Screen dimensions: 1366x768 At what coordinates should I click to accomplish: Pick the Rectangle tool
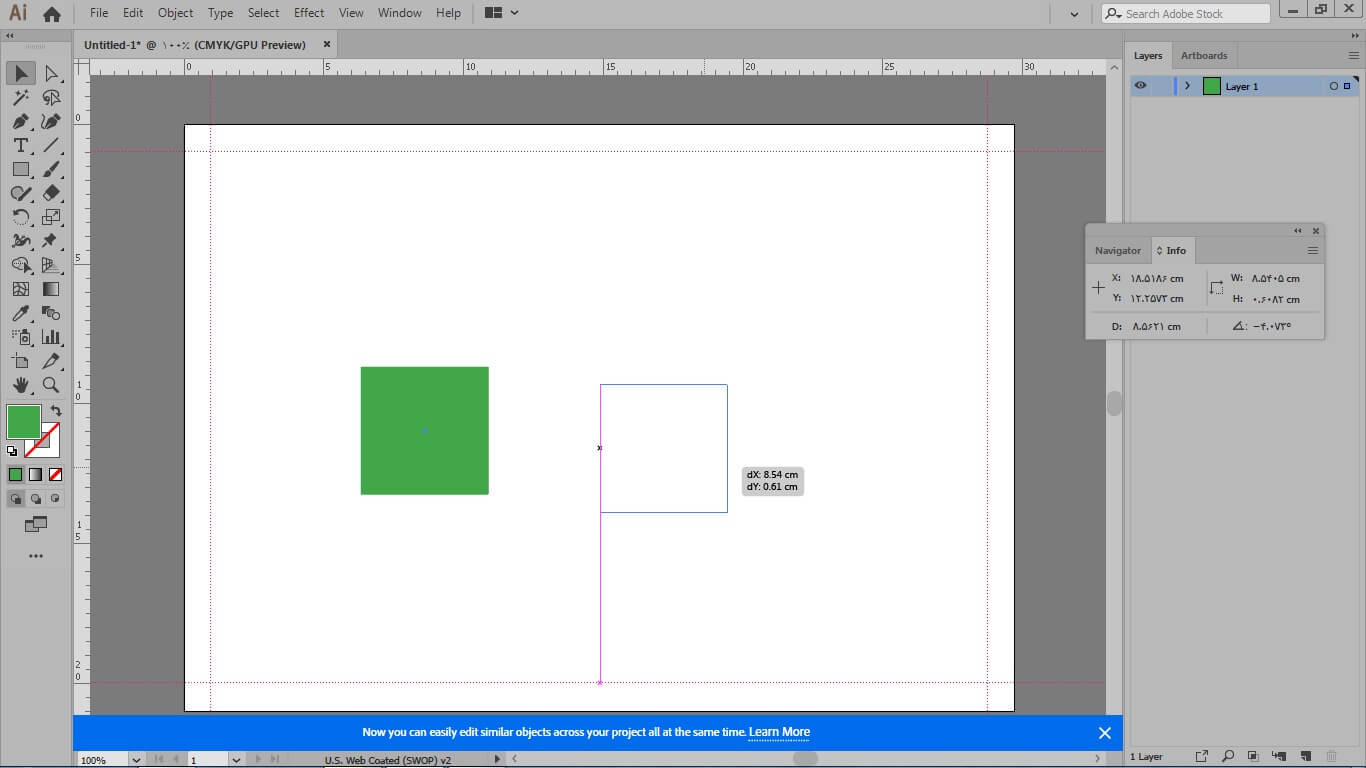coord(20,169)
